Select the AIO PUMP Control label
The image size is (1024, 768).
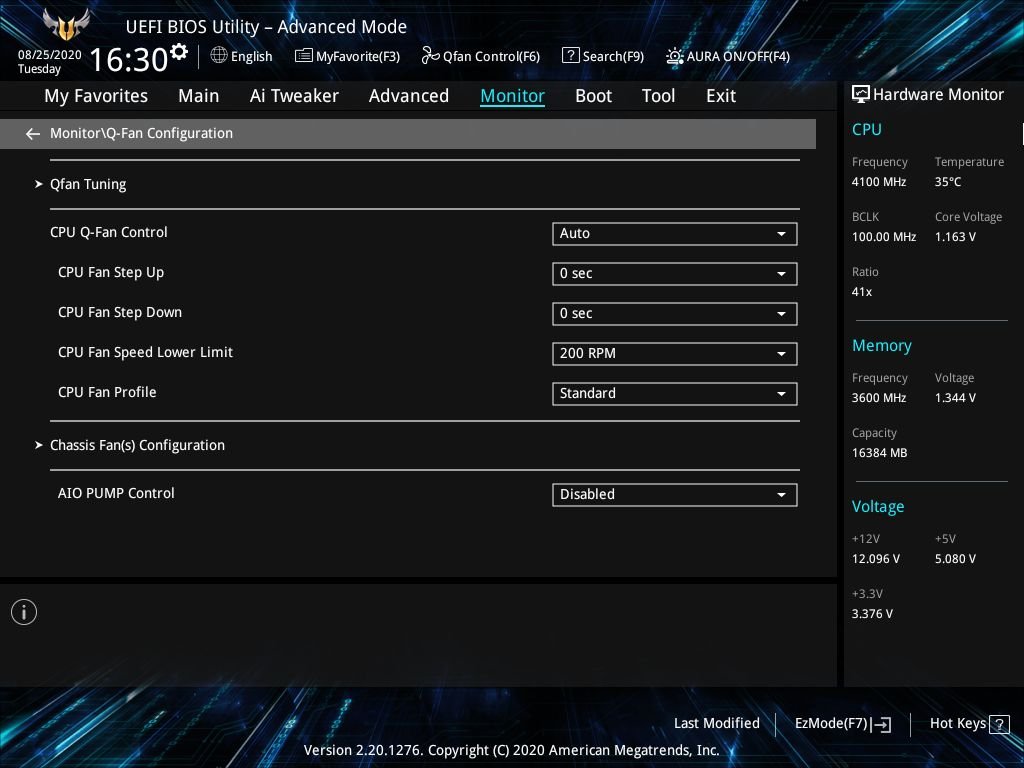pos(116,493)
